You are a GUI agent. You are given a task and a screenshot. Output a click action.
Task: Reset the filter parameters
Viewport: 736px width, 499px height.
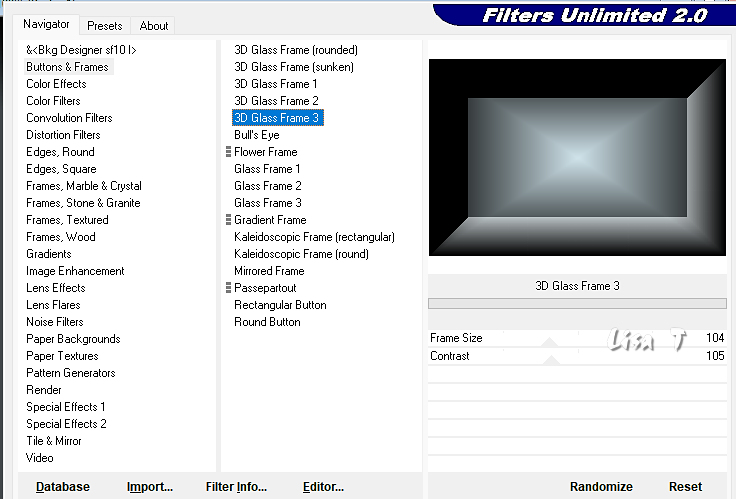685,487
